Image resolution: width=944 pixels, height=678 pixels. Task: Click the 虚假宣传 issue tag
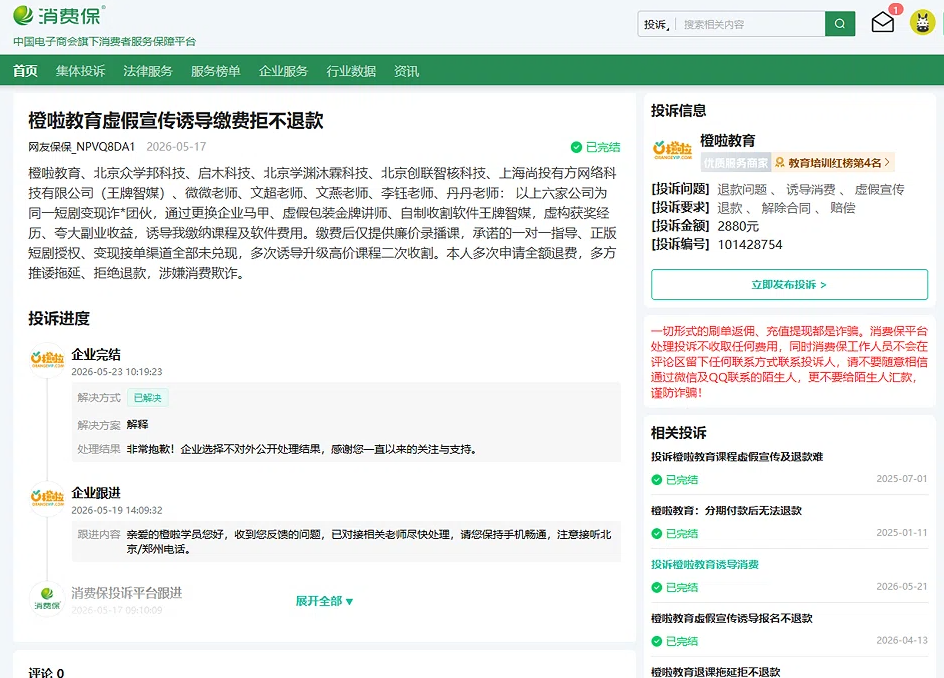[x=879, y=190]
